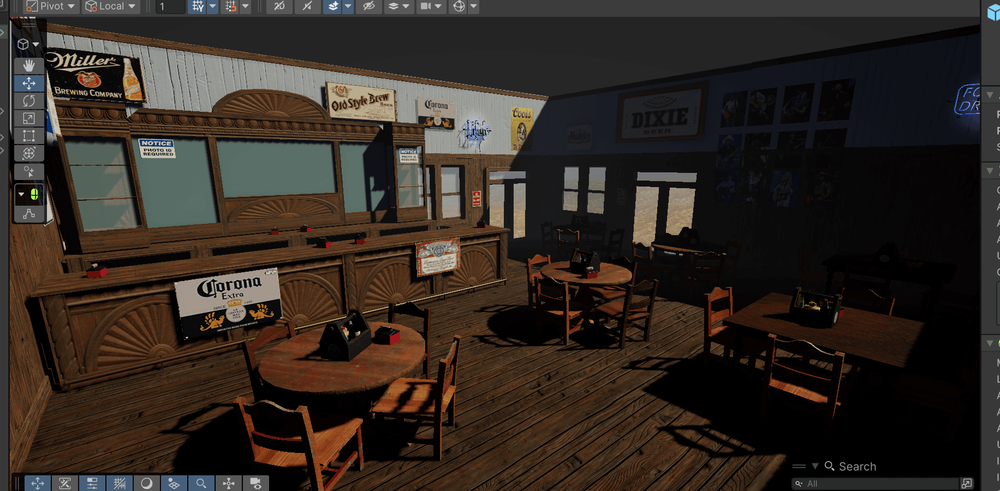Open grid visibility options arrow

tap(212, 6)
